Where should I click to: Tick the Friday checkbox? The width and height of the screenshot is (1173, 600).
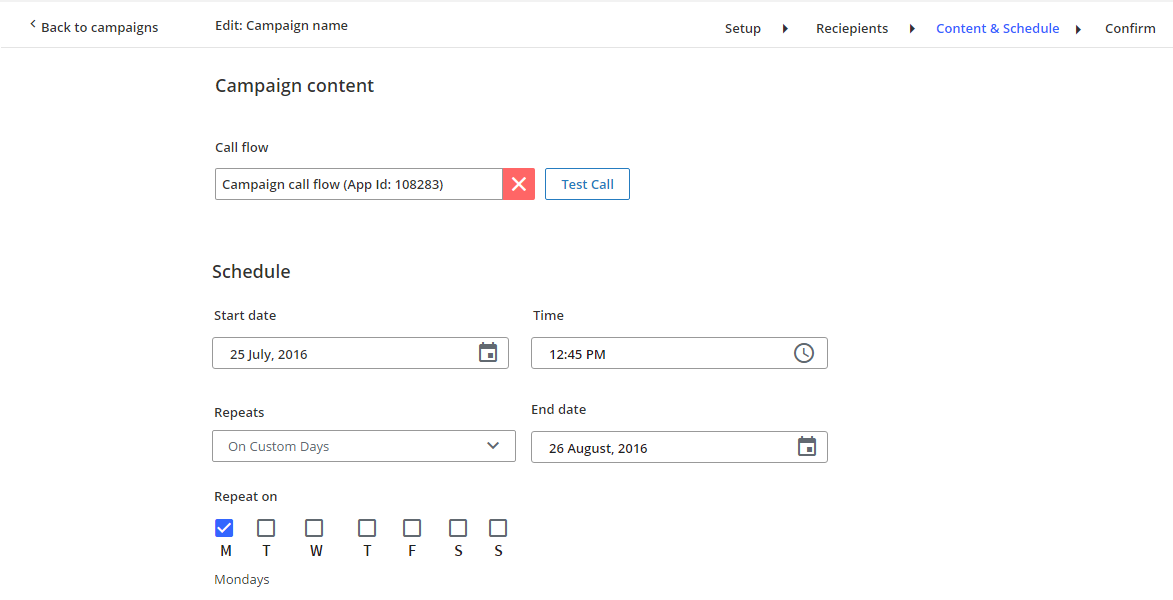[412, 528]
